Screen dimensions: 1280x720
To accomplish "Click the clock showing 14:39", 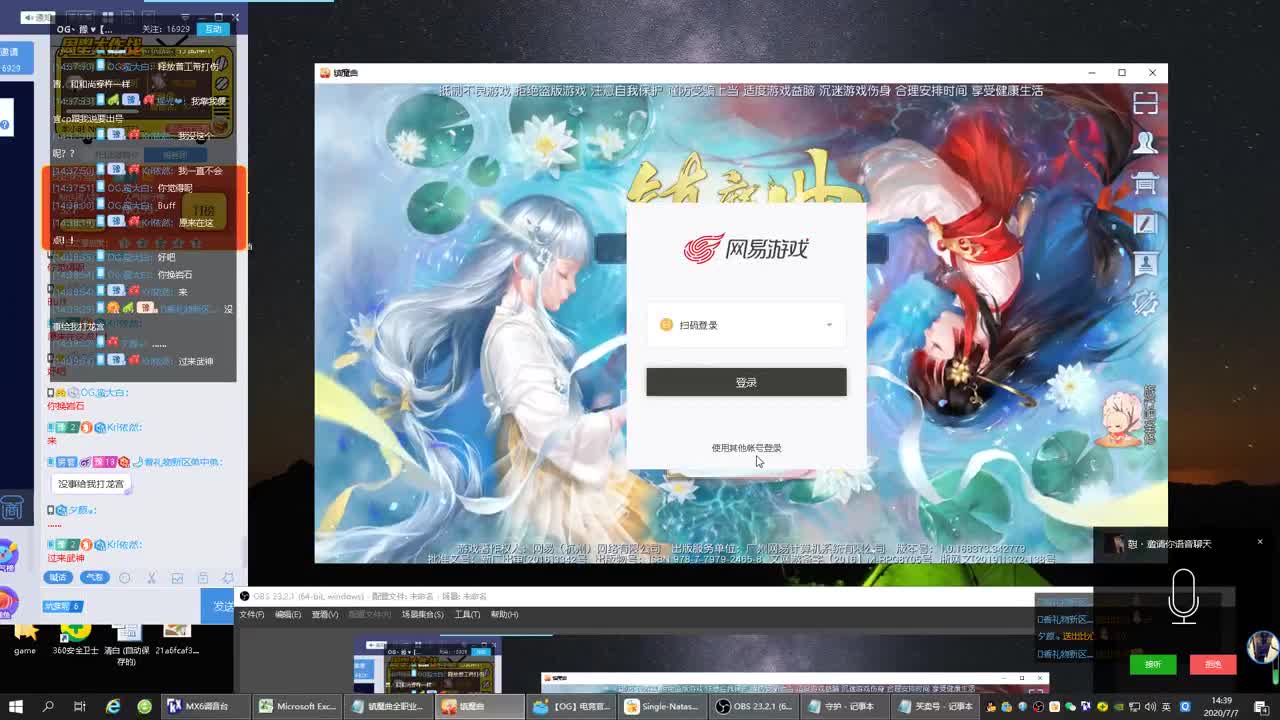I will [x=1221, y=706].
